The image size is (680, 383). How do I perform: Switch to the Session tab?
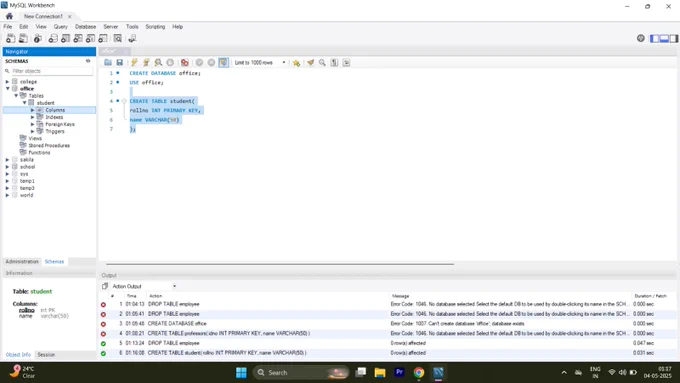(x=46, y=354)
